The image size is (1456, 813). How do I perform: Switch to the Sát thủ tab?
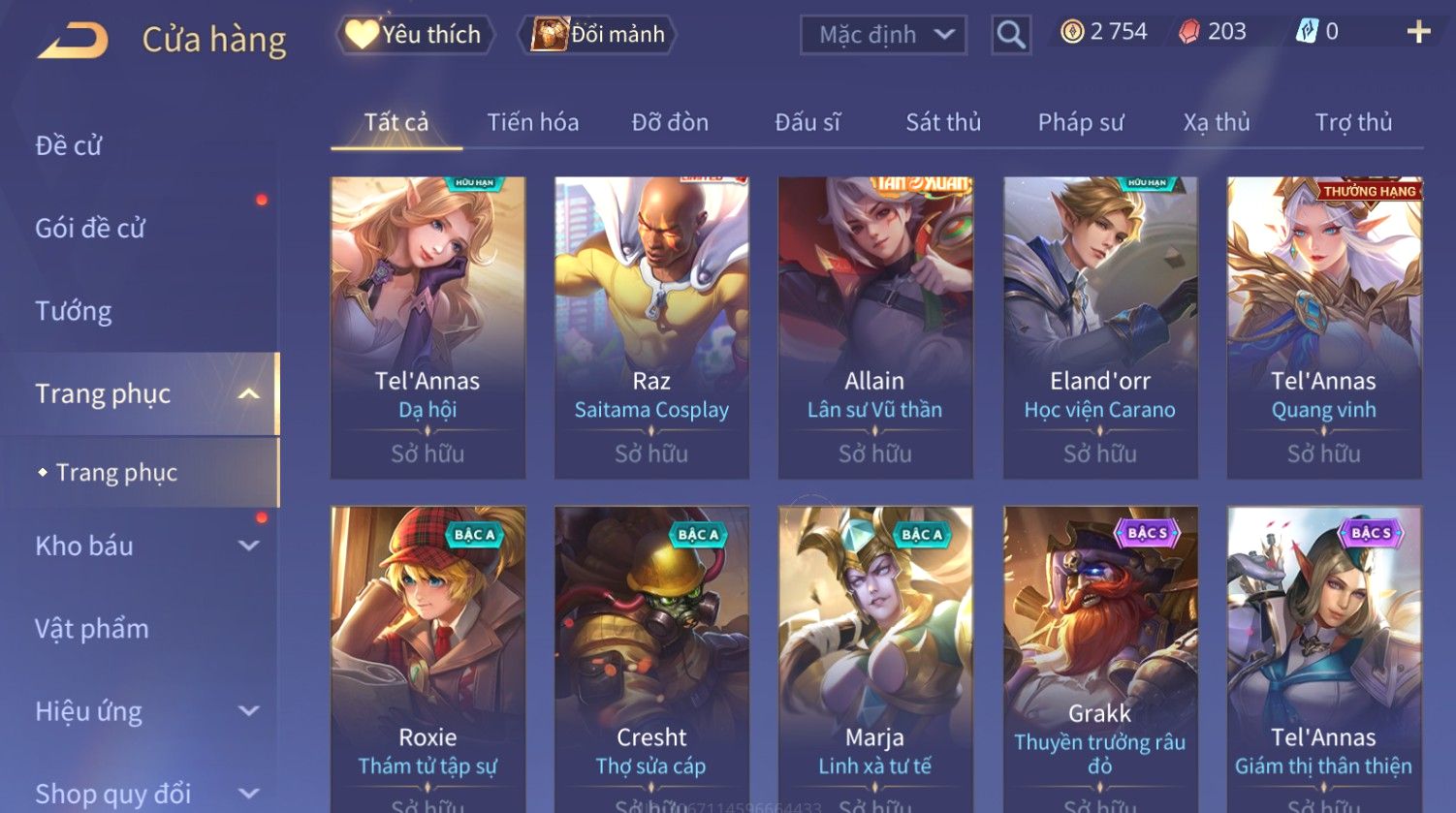[x=943, y=122]
